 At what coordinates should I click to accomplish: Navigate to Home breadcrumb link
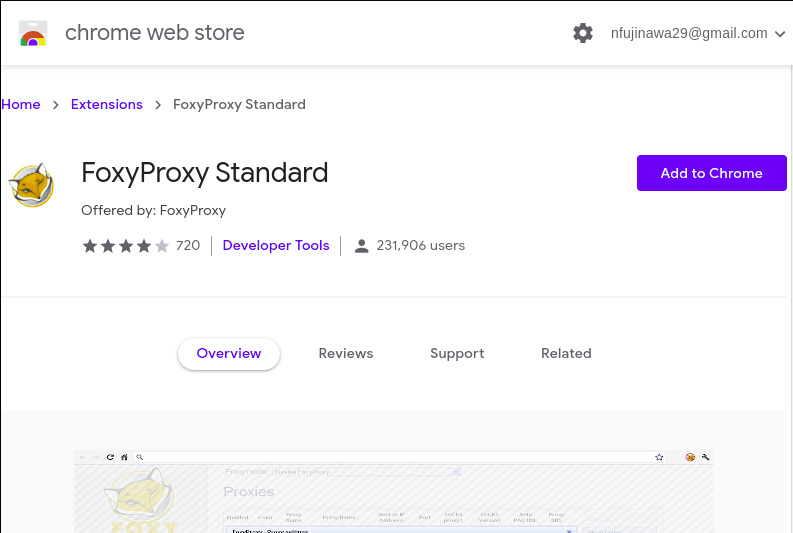(21, 105)
